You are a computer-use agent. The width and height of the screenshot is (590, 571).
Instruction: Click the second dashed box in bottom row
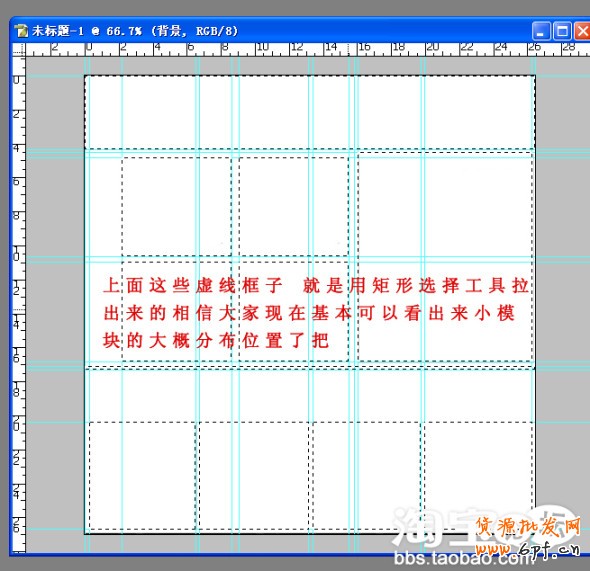254,475
